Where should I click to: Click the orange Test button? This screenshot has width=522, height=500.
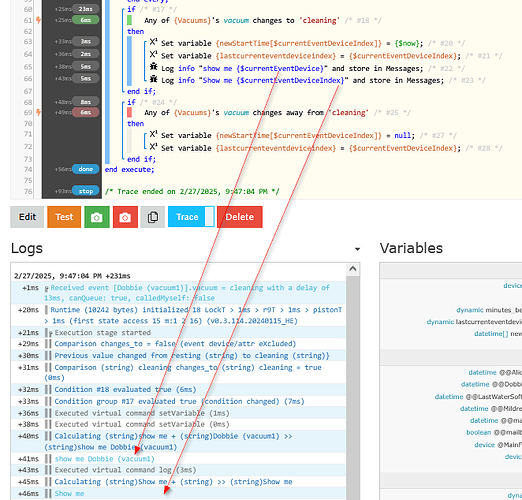point(64,217)
